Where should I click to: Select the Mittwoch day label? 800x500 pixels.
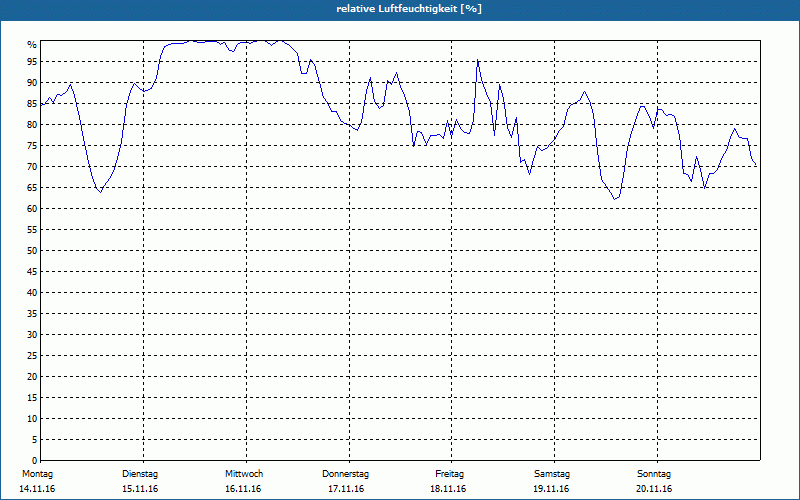tap(244, 474)
